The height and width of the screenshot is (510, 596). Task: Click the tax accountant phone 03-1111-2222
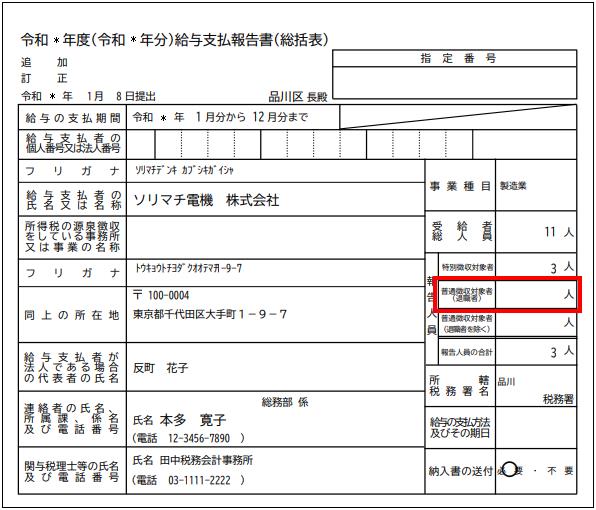pyautogui.click(x=199, y=480)
